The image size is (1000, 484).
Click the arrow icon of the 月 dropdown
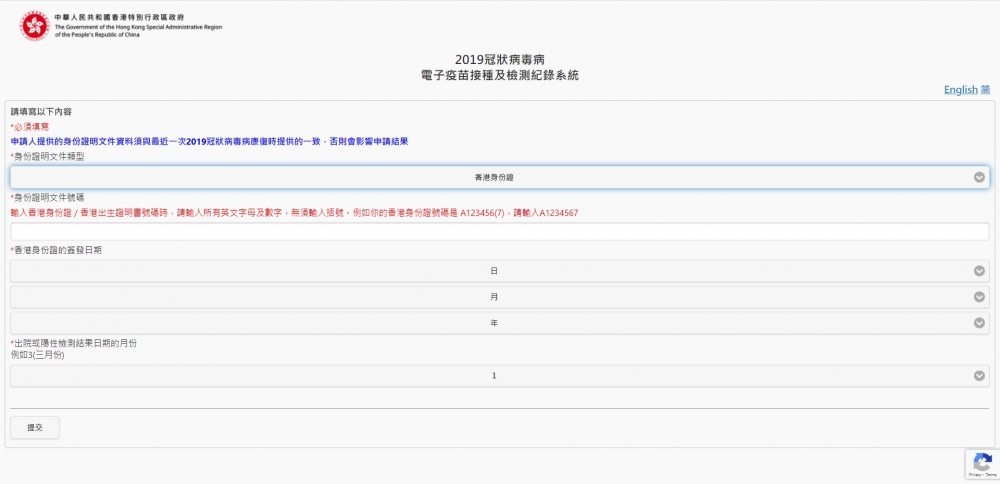pos(979,297)
